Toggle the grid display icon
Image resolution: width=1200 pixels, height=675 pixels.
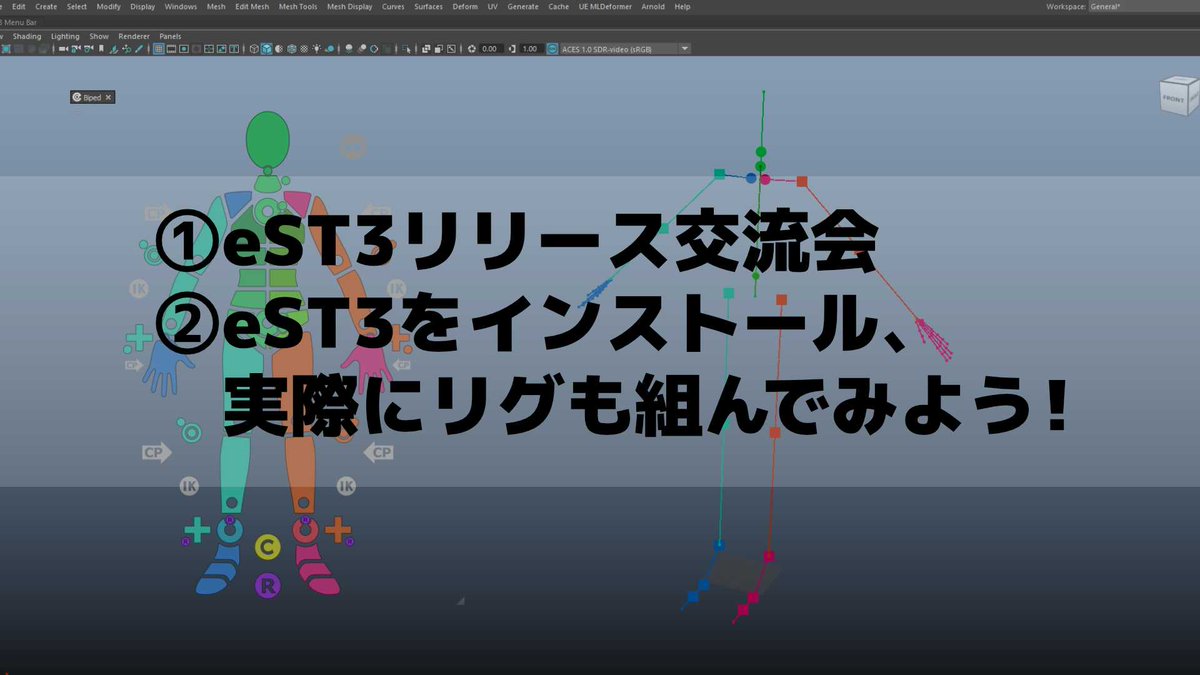pyautogui.click(x=158, y=46)
